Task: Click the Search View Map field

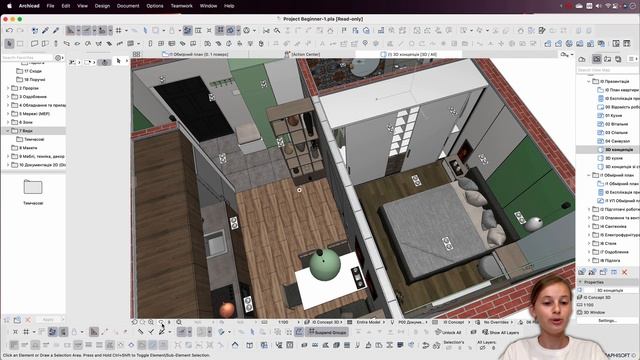Action: coord(607,70)
